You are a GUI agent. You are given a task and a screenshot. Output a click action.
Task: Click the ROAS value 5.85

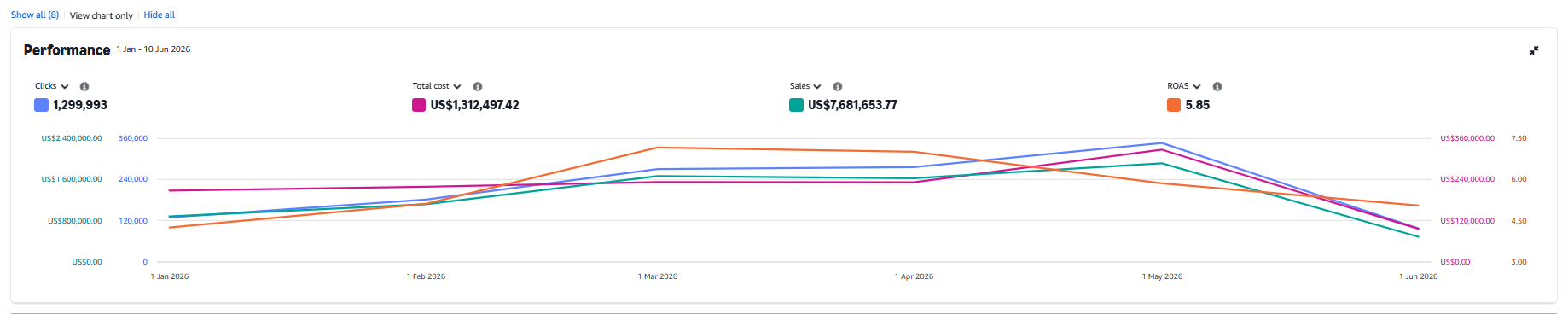(1198, 105)
